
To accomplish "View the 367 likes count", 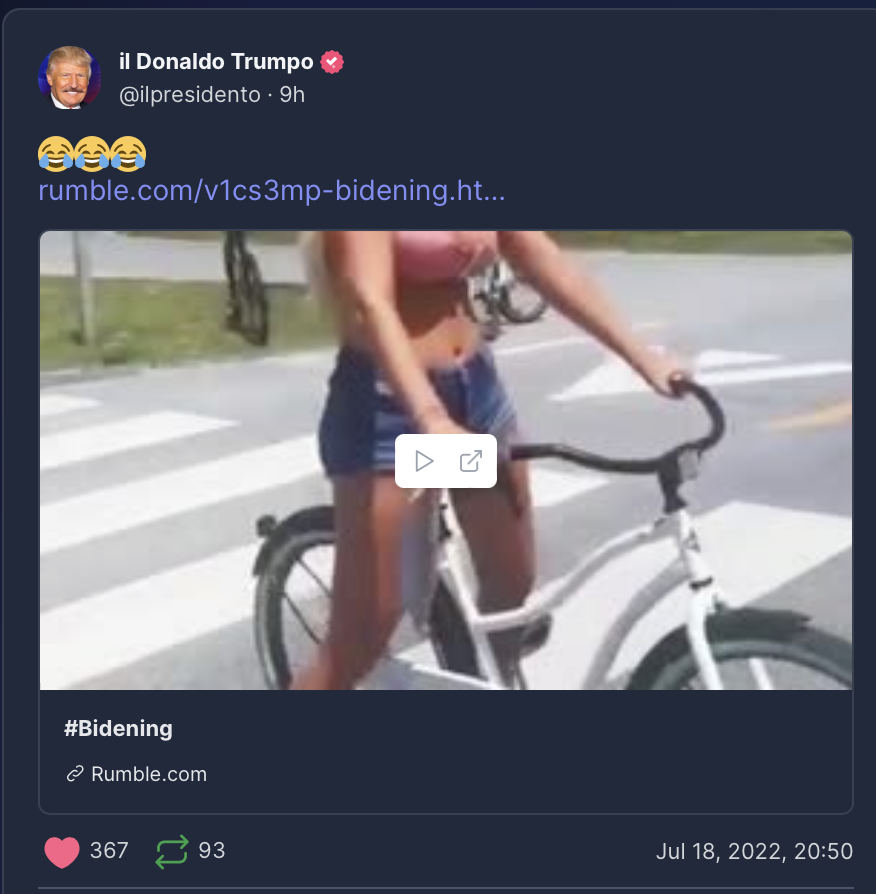I will [x=109, y=851].
